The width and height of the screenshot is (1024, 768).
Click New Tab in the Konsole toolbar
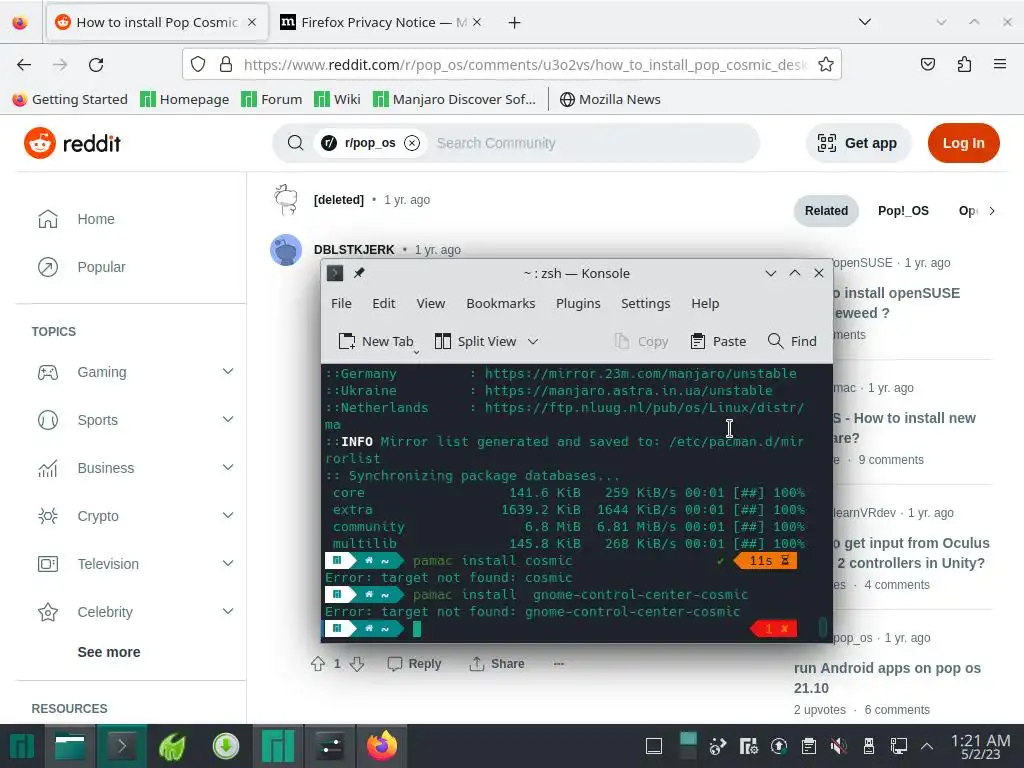pos(376,342)
